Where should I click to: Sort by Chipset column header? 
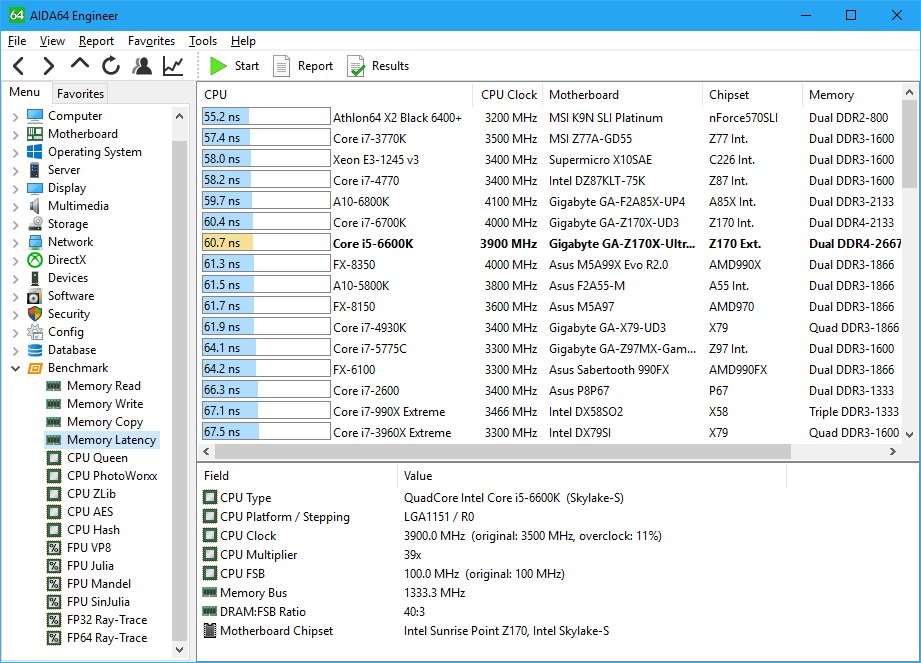pos(752,95)
